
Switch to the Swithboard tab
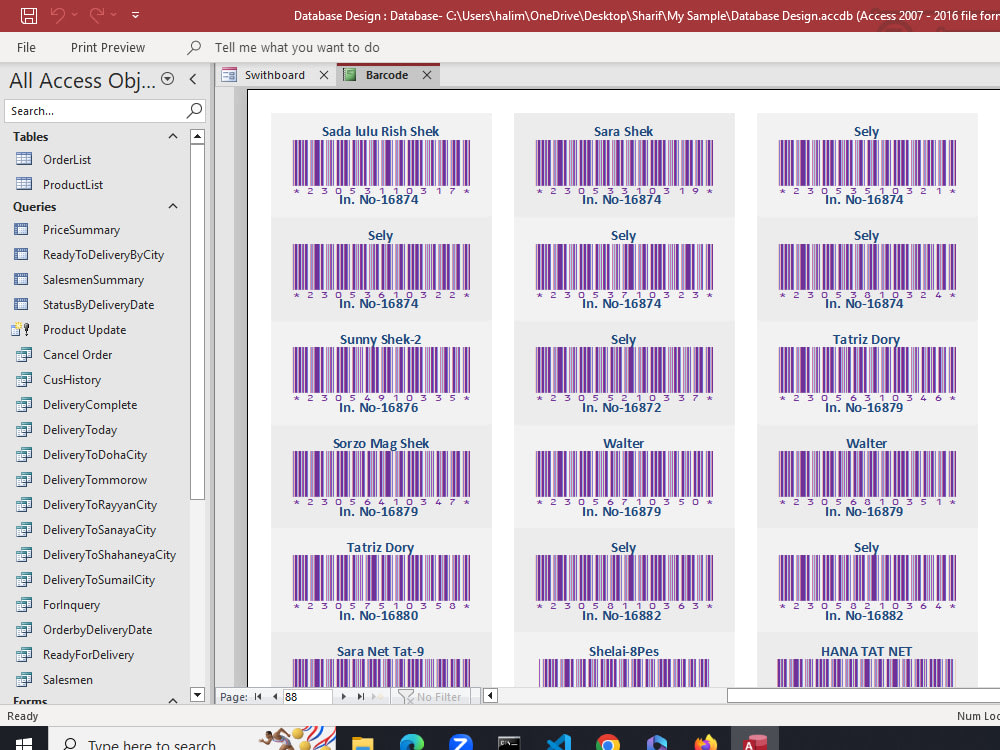[274, 75]
